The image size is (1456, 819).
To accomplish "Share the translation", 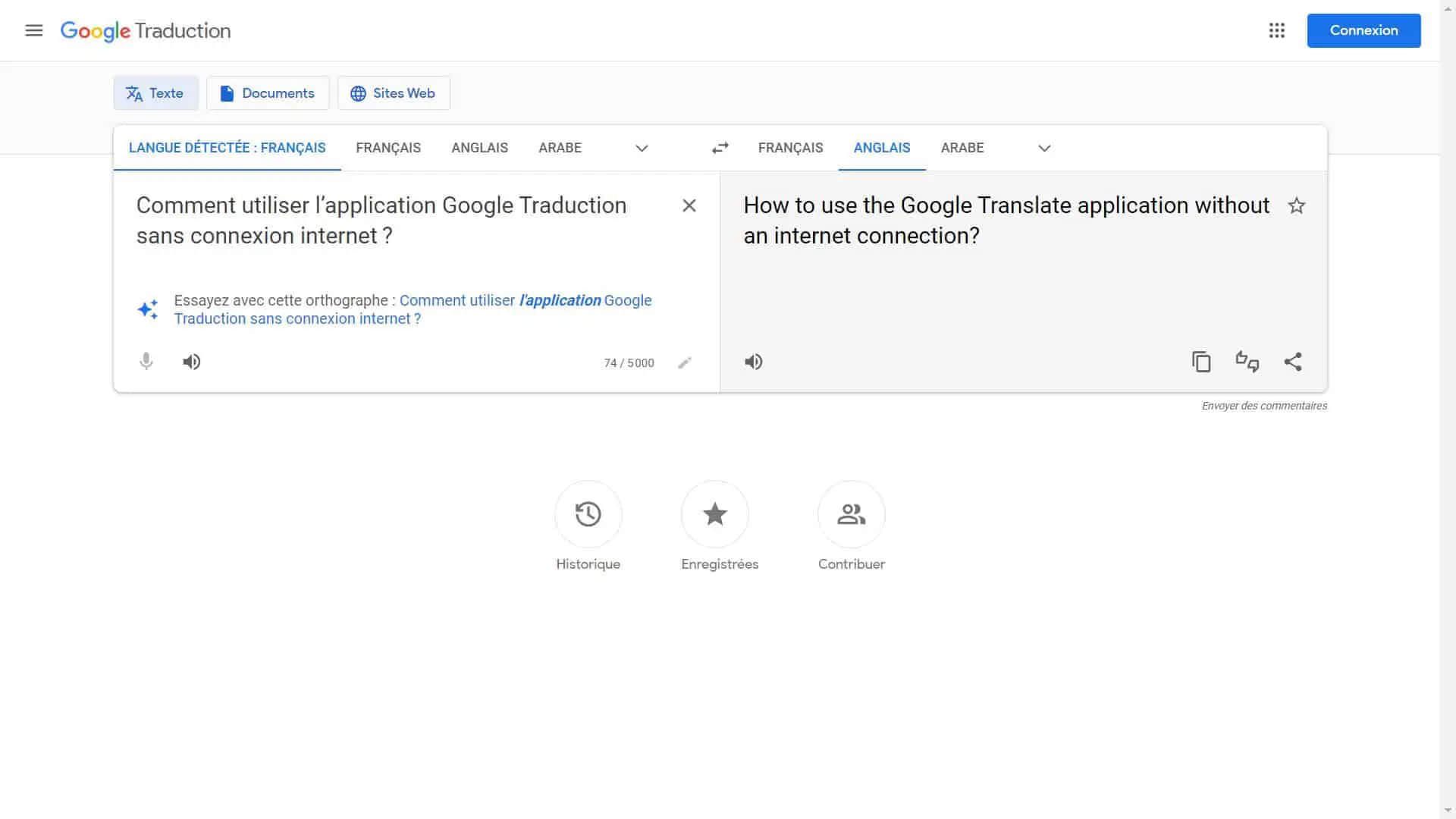I will (x=1293, y=362).
